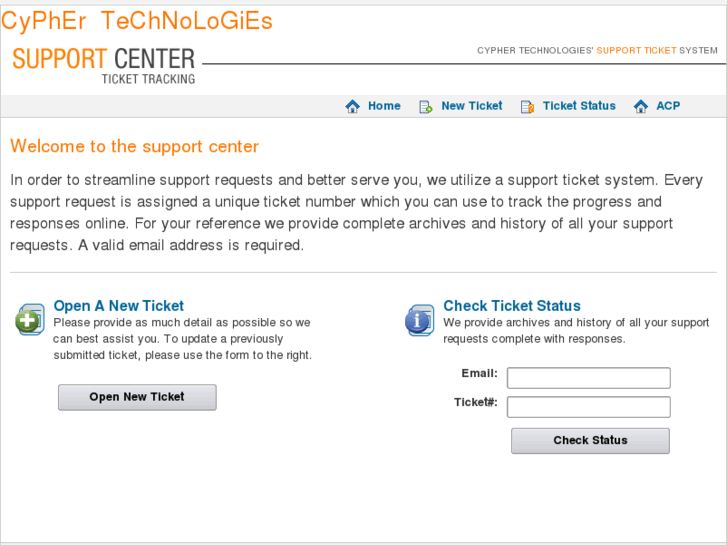Click the Ticket Status page icon
The height and width of the screenshot is (545, 727).
[527, 106]
